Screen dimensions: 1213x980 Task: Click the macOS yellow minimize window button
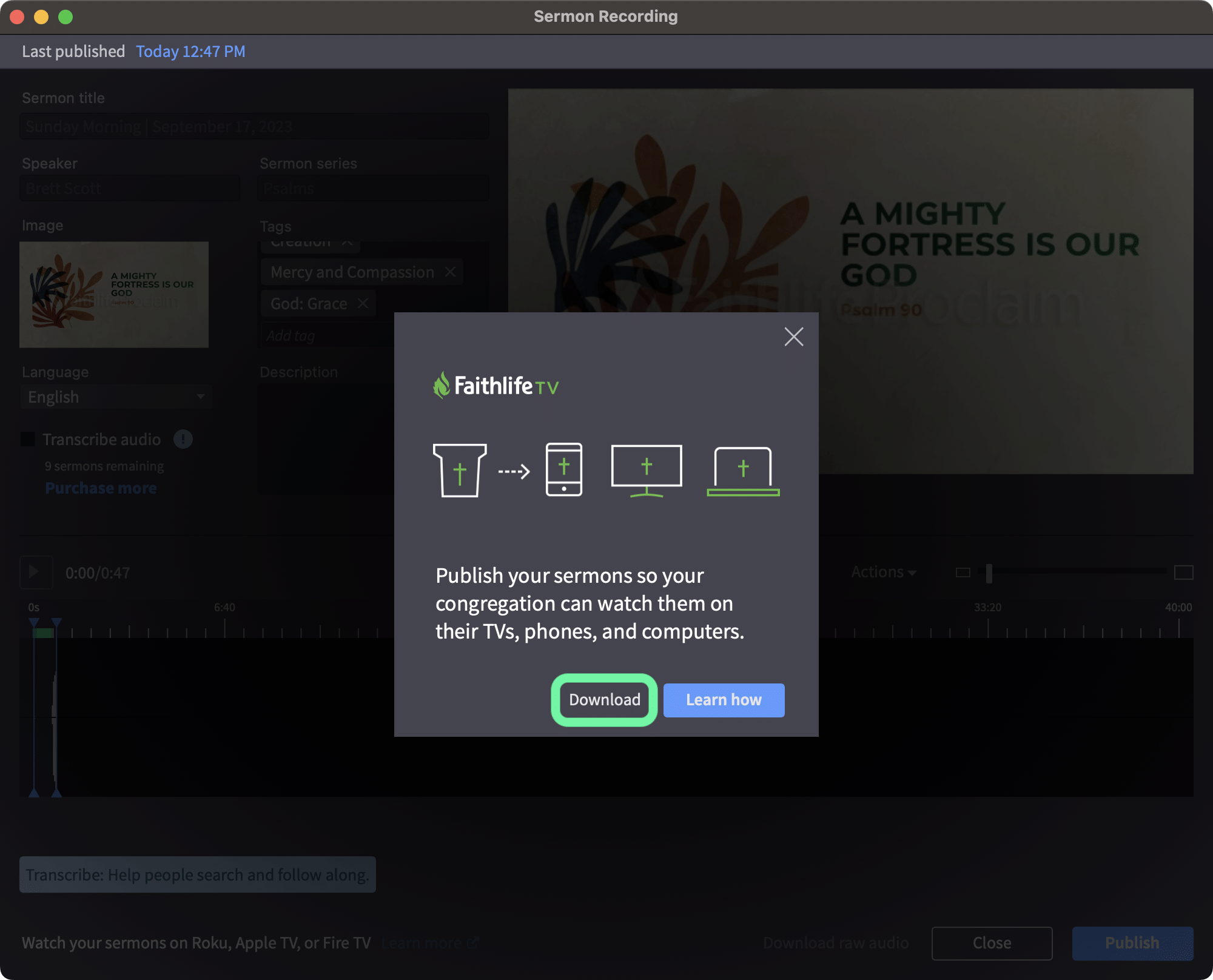pyautogui.click(x=41, y=17)
